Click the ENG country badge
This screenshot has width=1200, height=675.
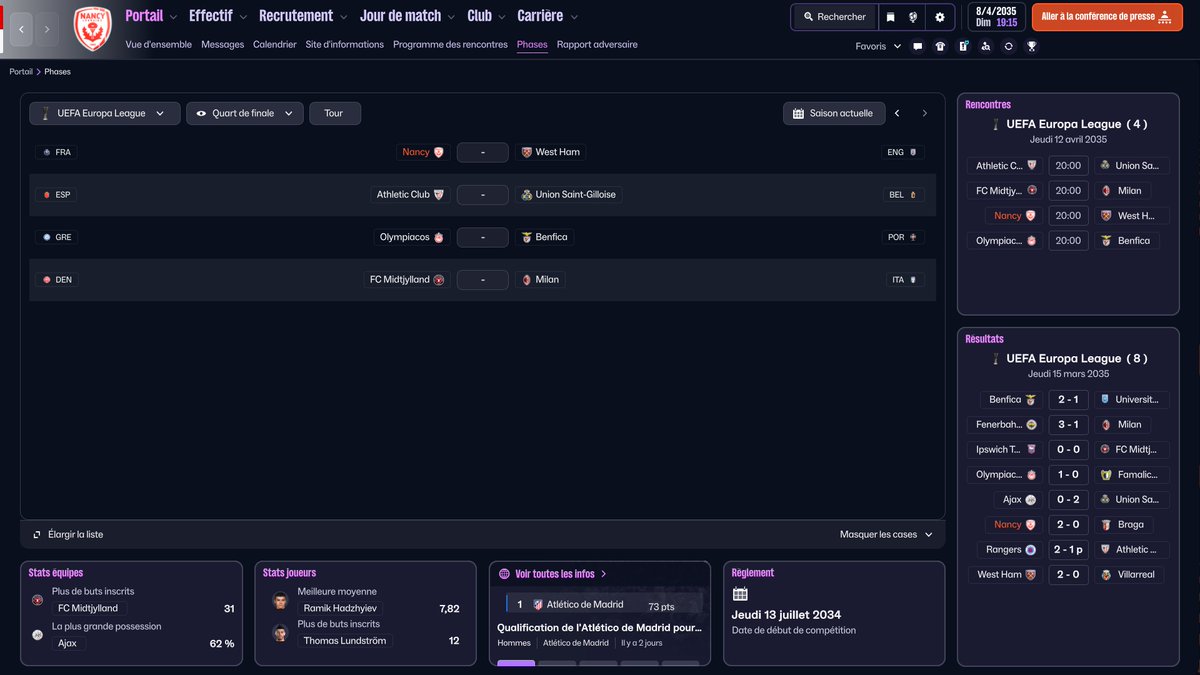coord(902,152)
